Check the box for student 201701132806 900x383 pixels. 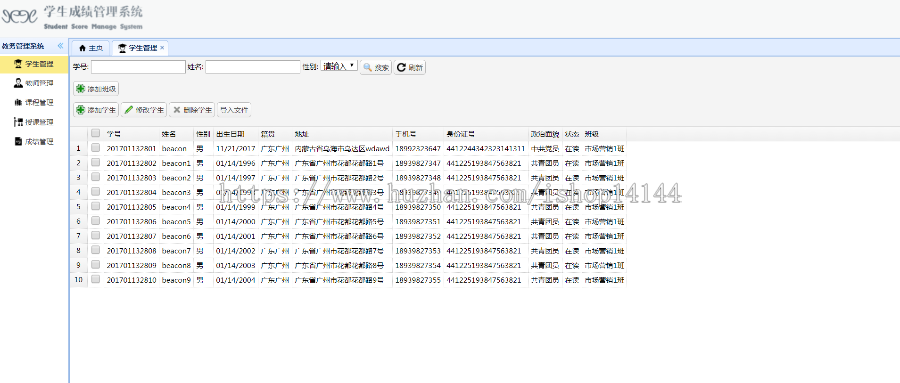pyautogui.click(x=95, y=221)
